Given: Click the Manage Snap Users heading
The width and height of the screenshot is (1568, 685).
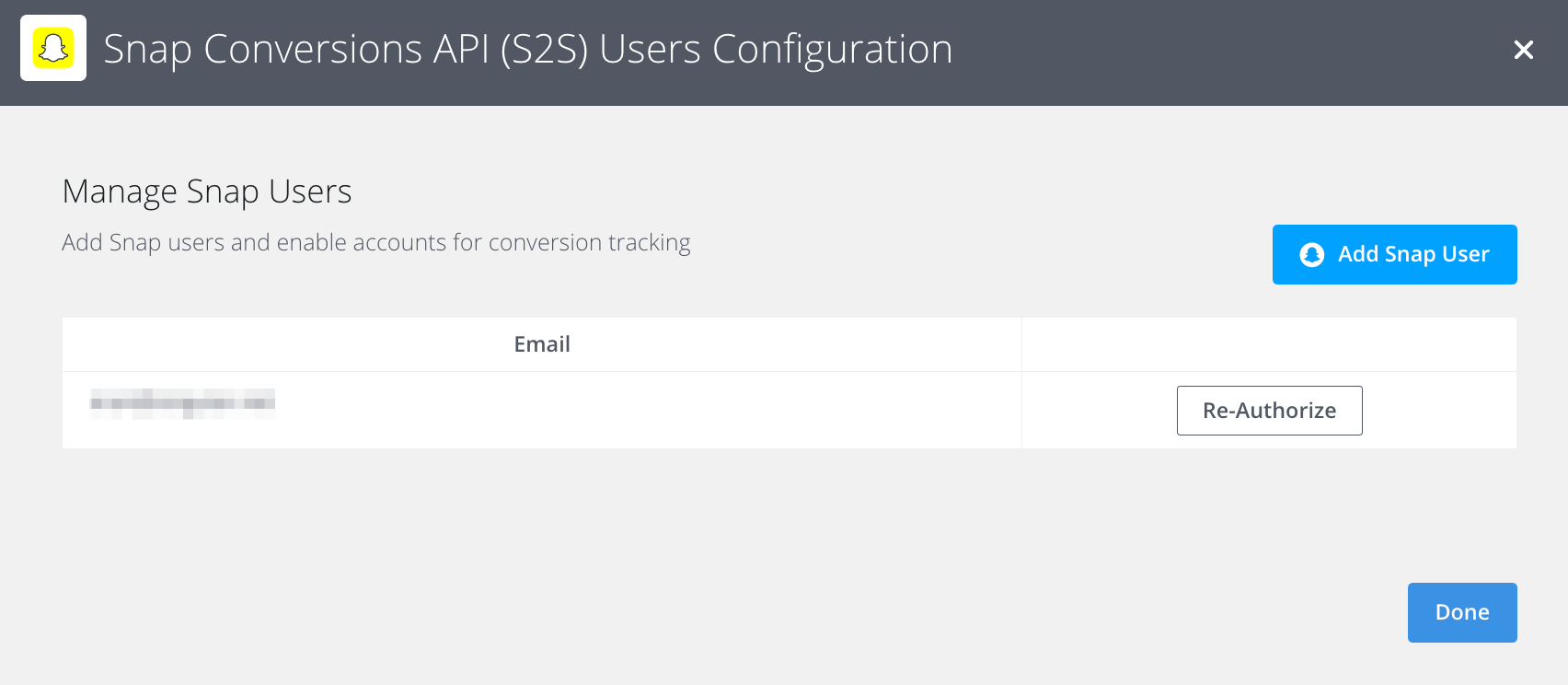Looking at the screenshot, I should [x=207, y=192].
